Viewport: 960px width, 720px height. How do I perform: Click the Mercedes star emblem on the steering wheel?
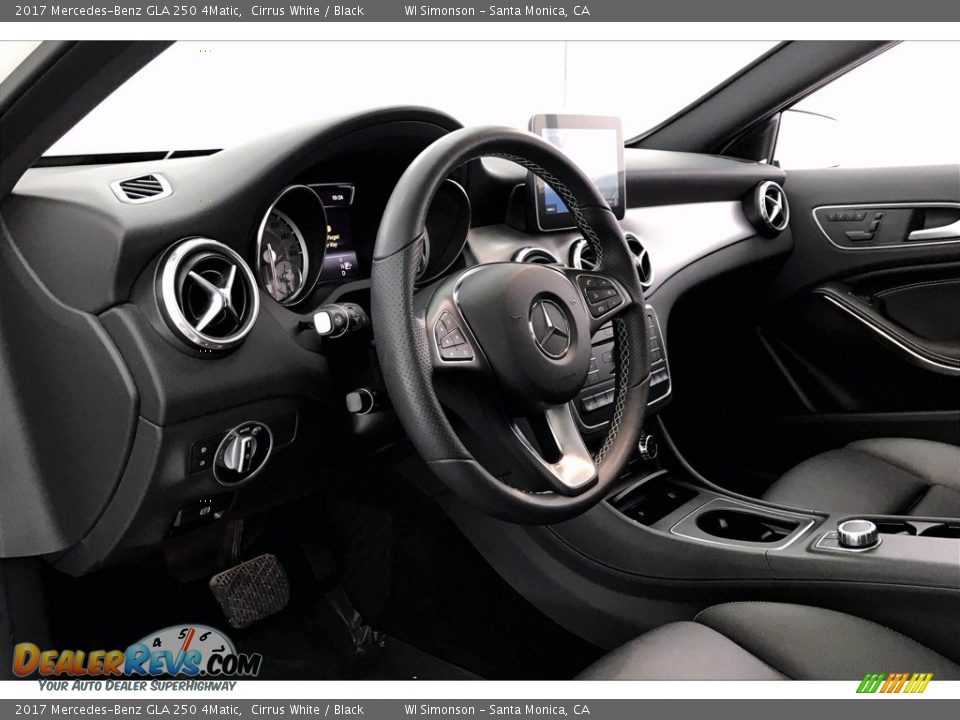pyautogui.click(x=550, y=328)
